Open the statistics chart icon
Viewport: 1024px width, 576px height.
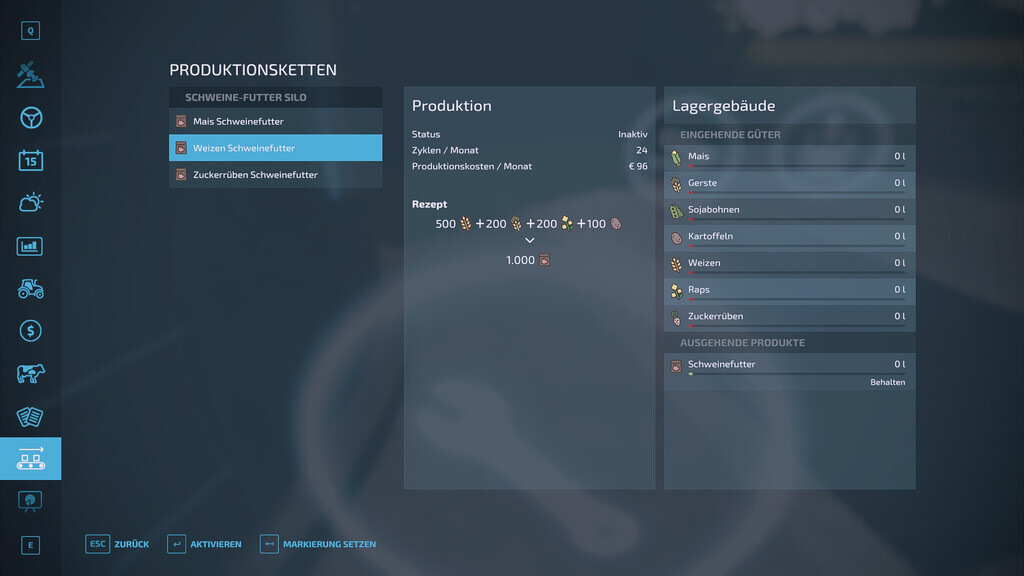pos(30,246)
